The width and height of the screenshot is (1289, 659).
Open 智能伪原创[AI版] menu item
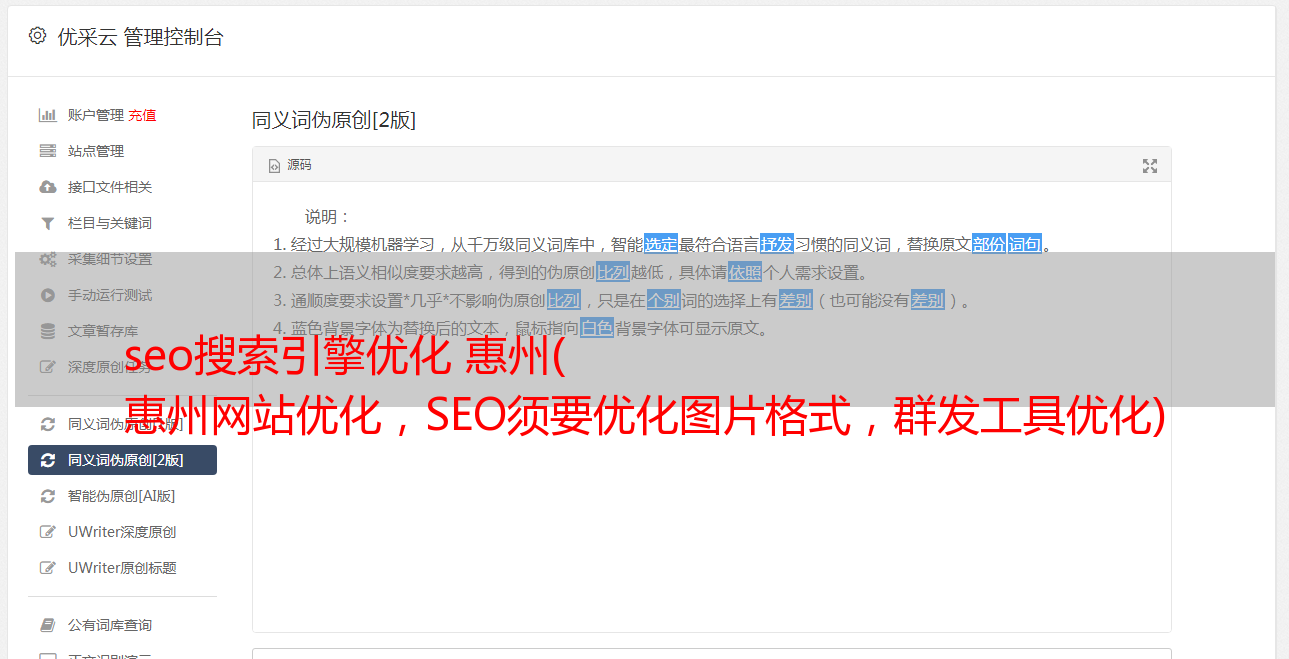(x=122, y=496)
